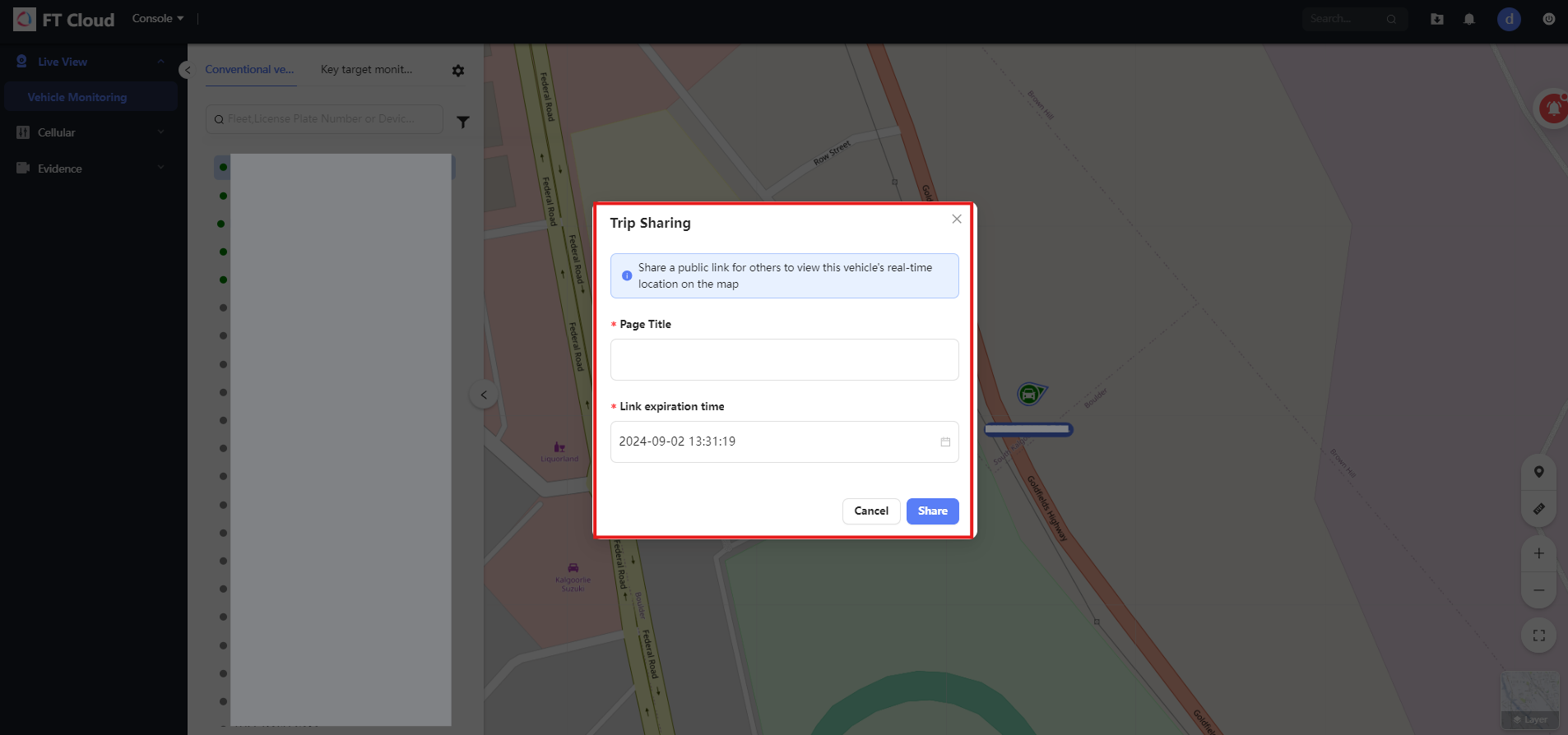Click the red alarm bell on map
The height and width of the screenshot is (735, 1568).
coord(1553,108)
